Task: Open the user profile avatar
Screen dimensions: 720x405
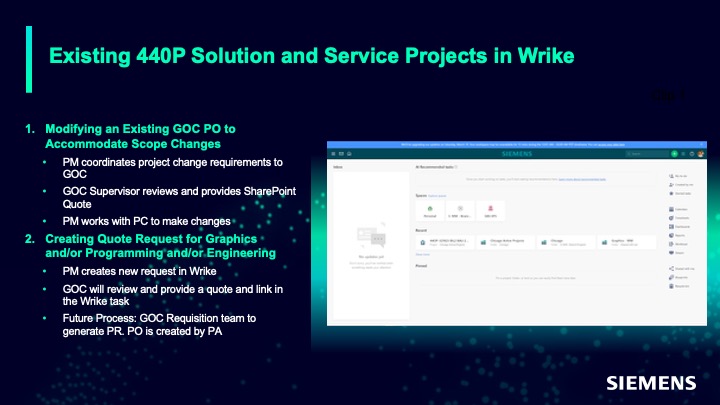Action: click(701, 154)
